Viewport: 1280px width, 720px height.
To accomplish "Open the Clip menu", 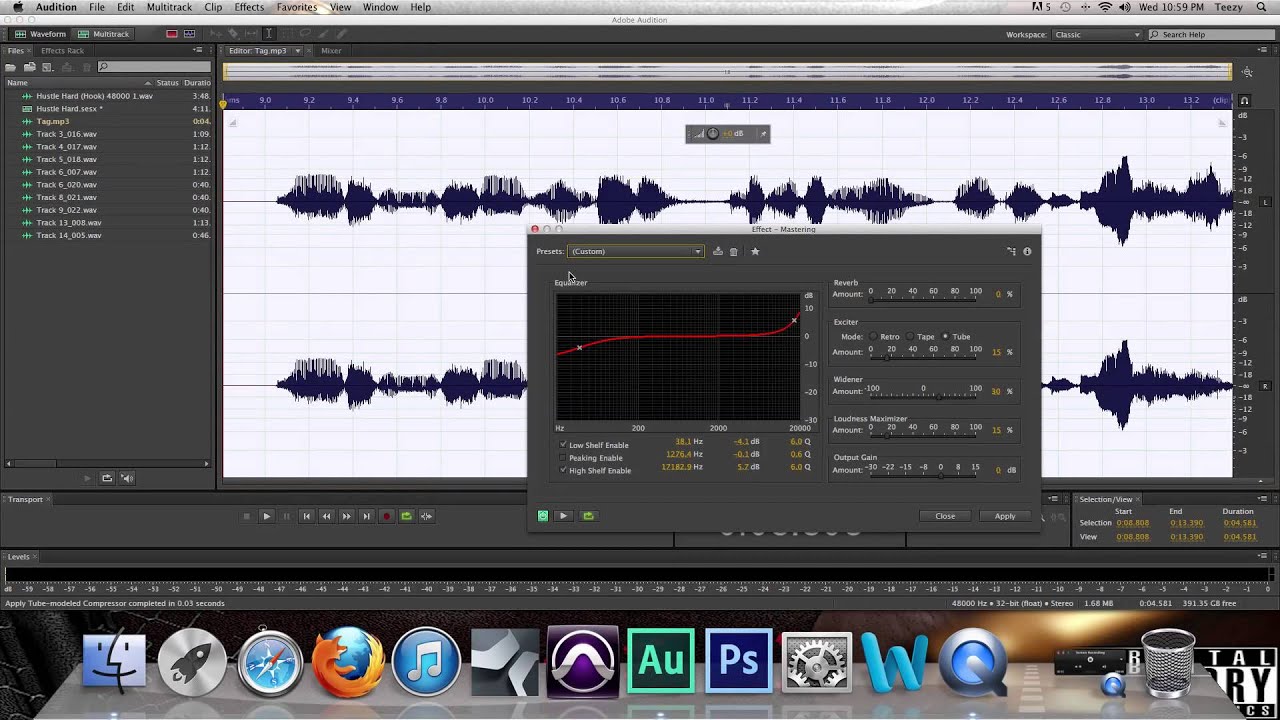I will coord(213,7).
